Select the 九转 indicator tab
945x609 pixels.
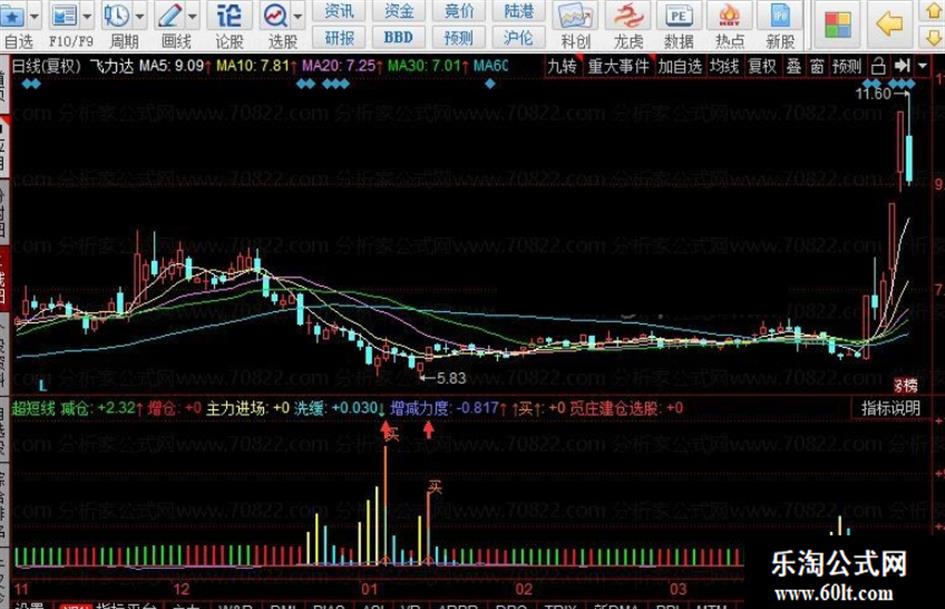click(x=562, y=66)
